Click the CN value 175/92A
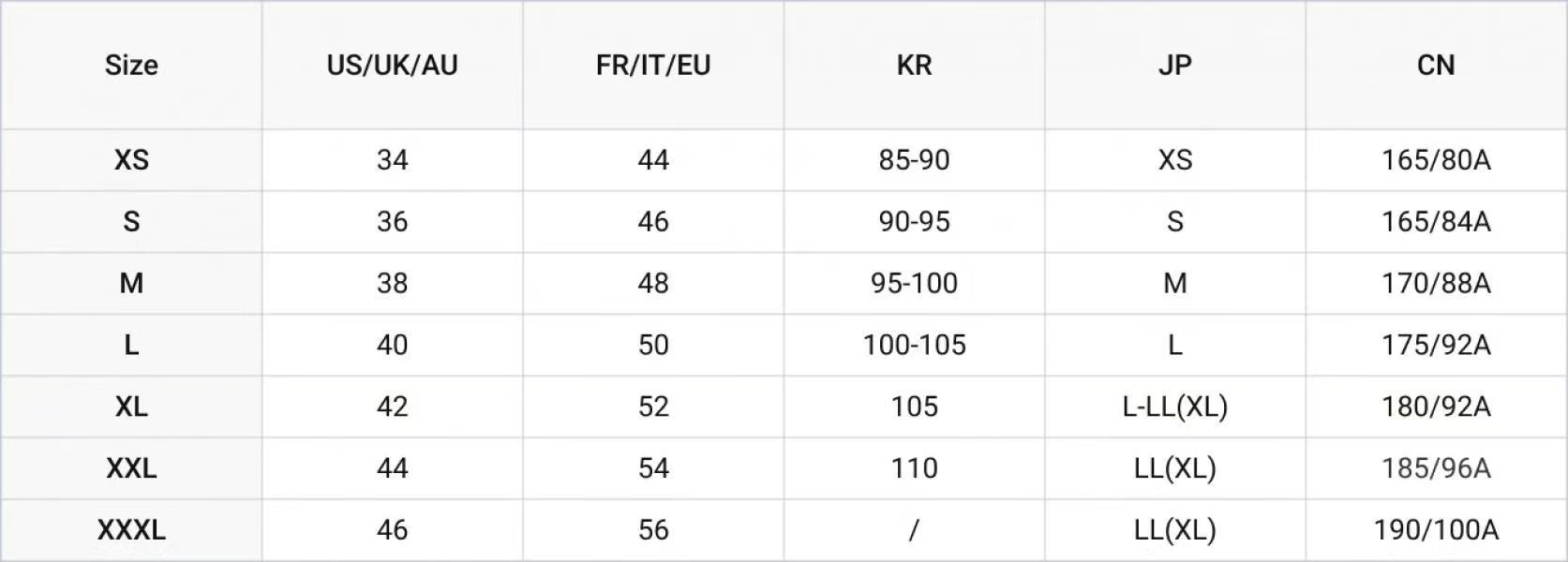1568x562 pixels. click(1436, 346)
